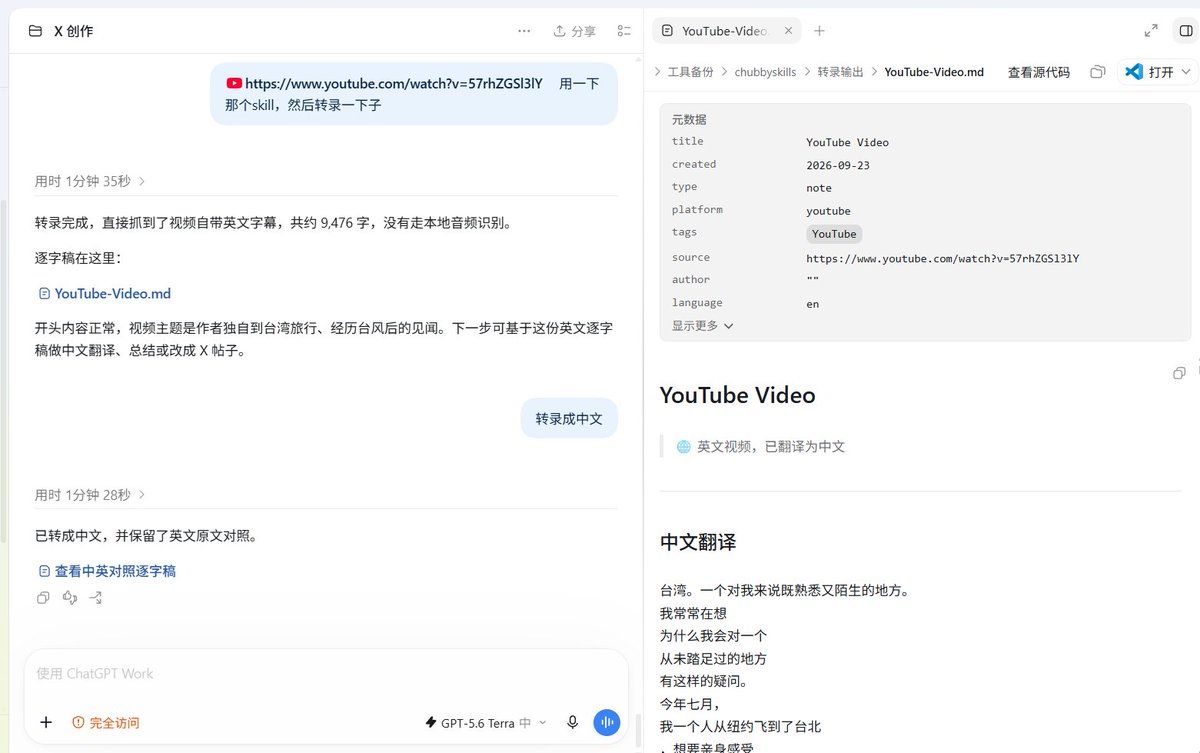
Task: Click 查看源代码 to view source
Action: coord(1038,72)
